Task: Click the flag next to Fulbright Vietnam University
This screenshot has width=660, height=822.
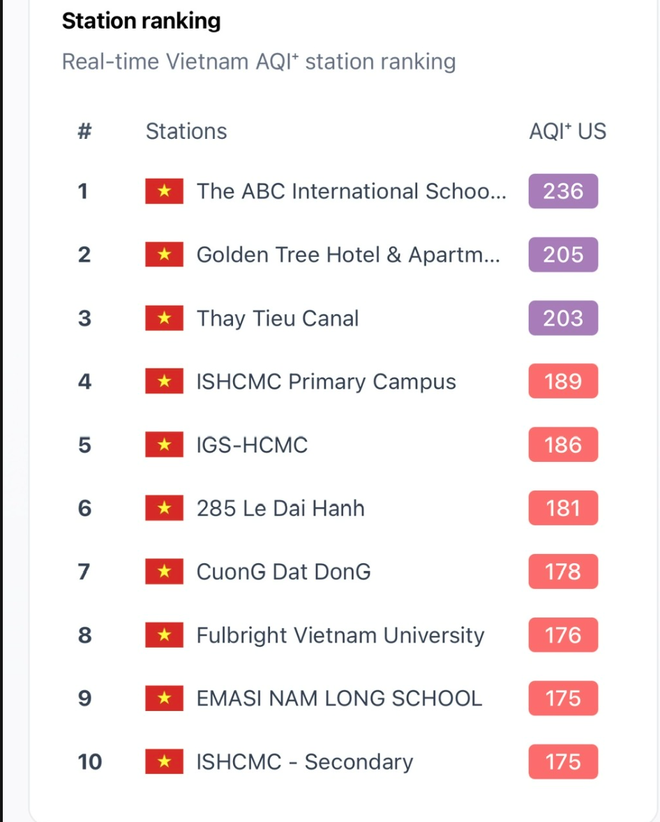Action: 164,635
